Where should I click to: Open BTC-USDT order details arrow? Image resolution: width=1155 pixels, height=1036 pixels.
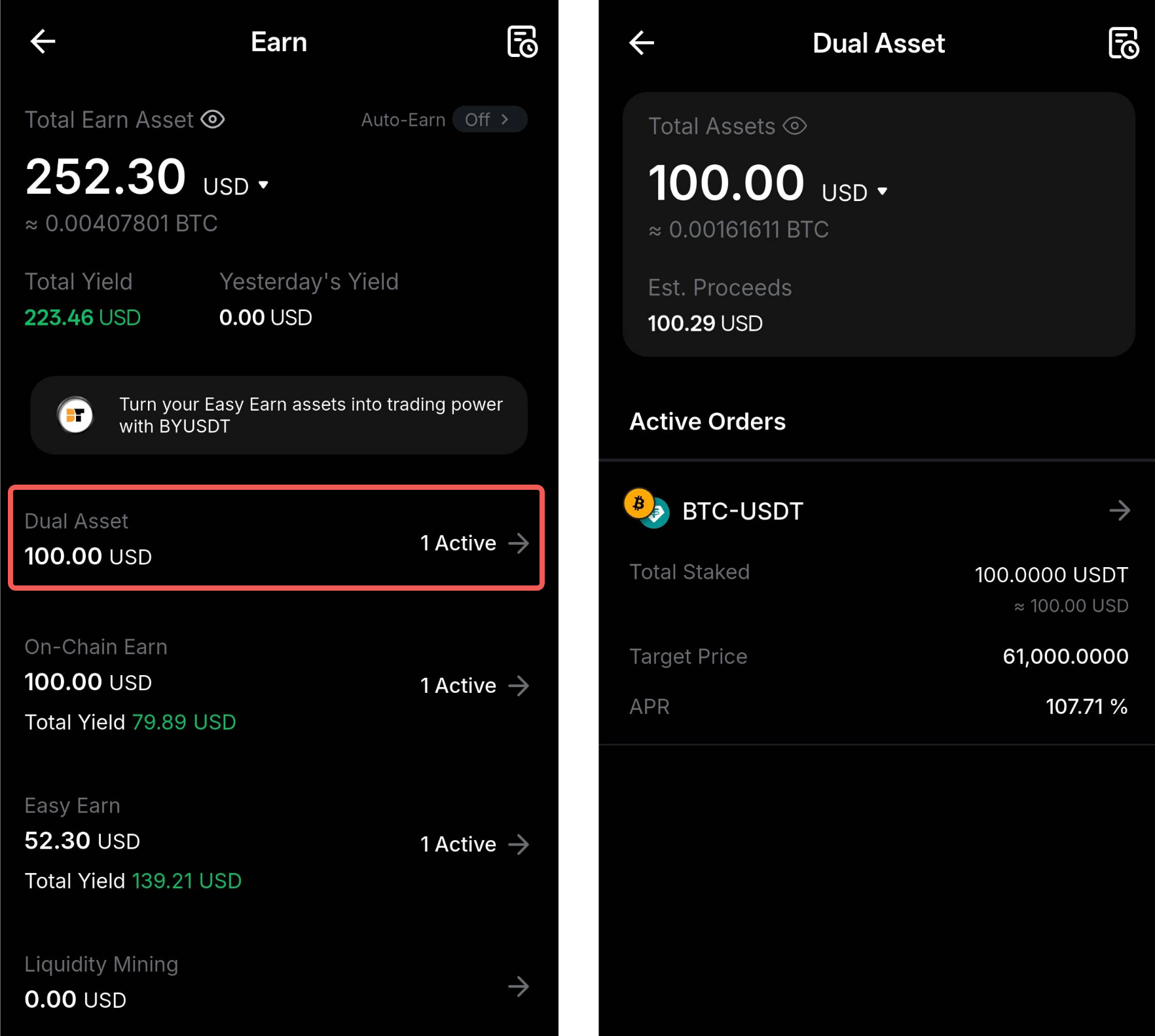[x=1120, y=510]
